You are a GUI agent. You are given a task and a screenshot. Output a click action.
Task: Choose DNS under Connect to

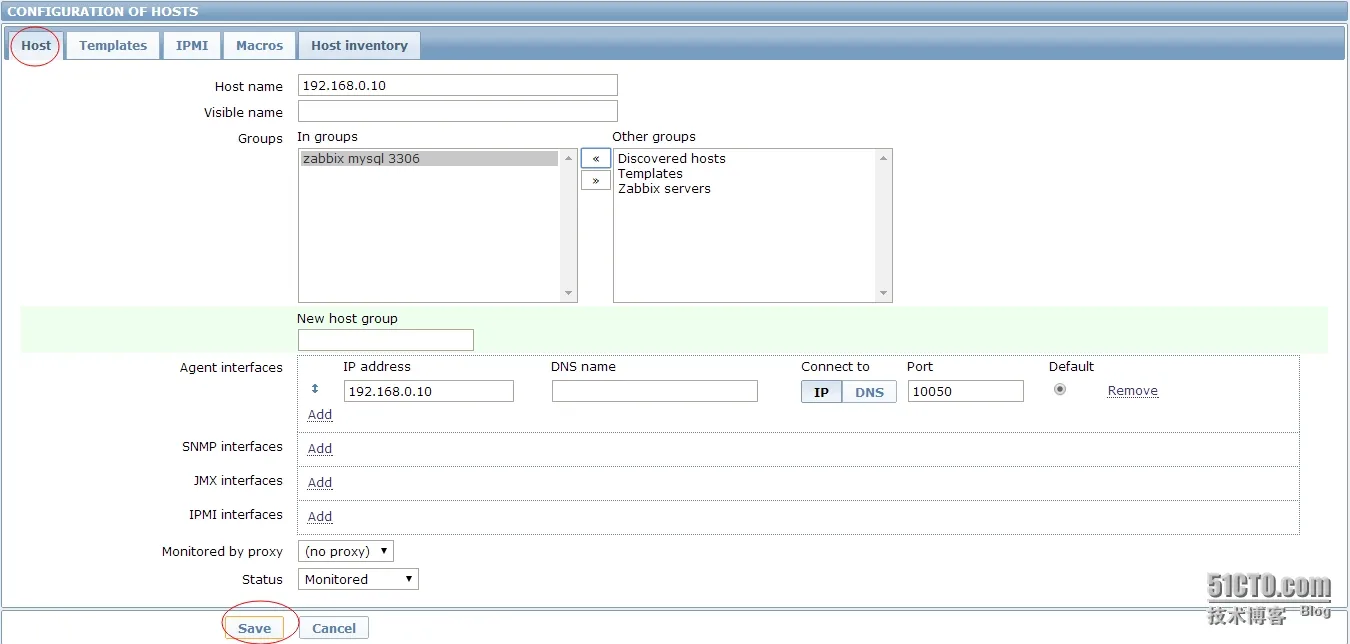pyautogui.click(x=869, y=392)
